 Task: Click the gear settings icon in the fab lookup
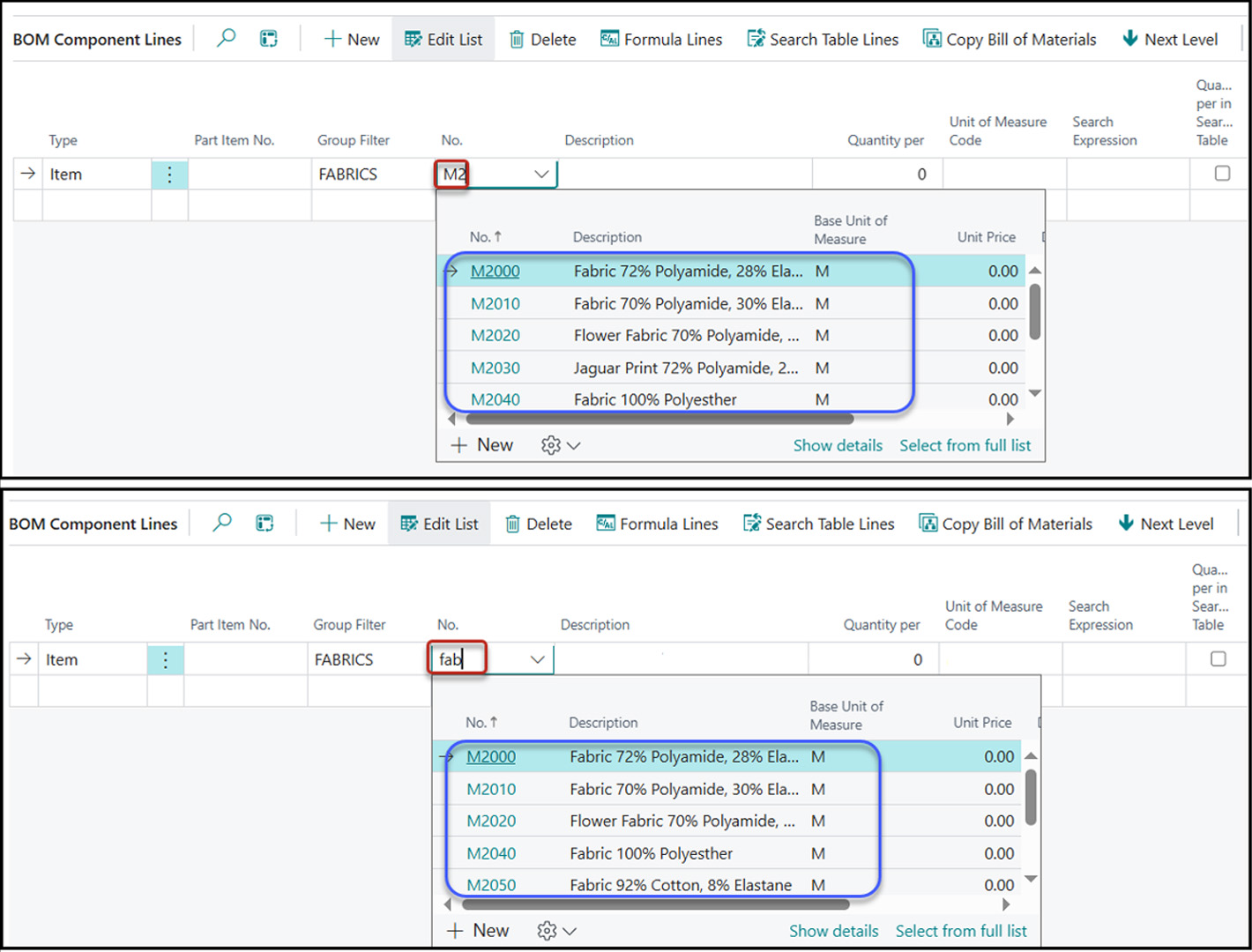(547, 931)
